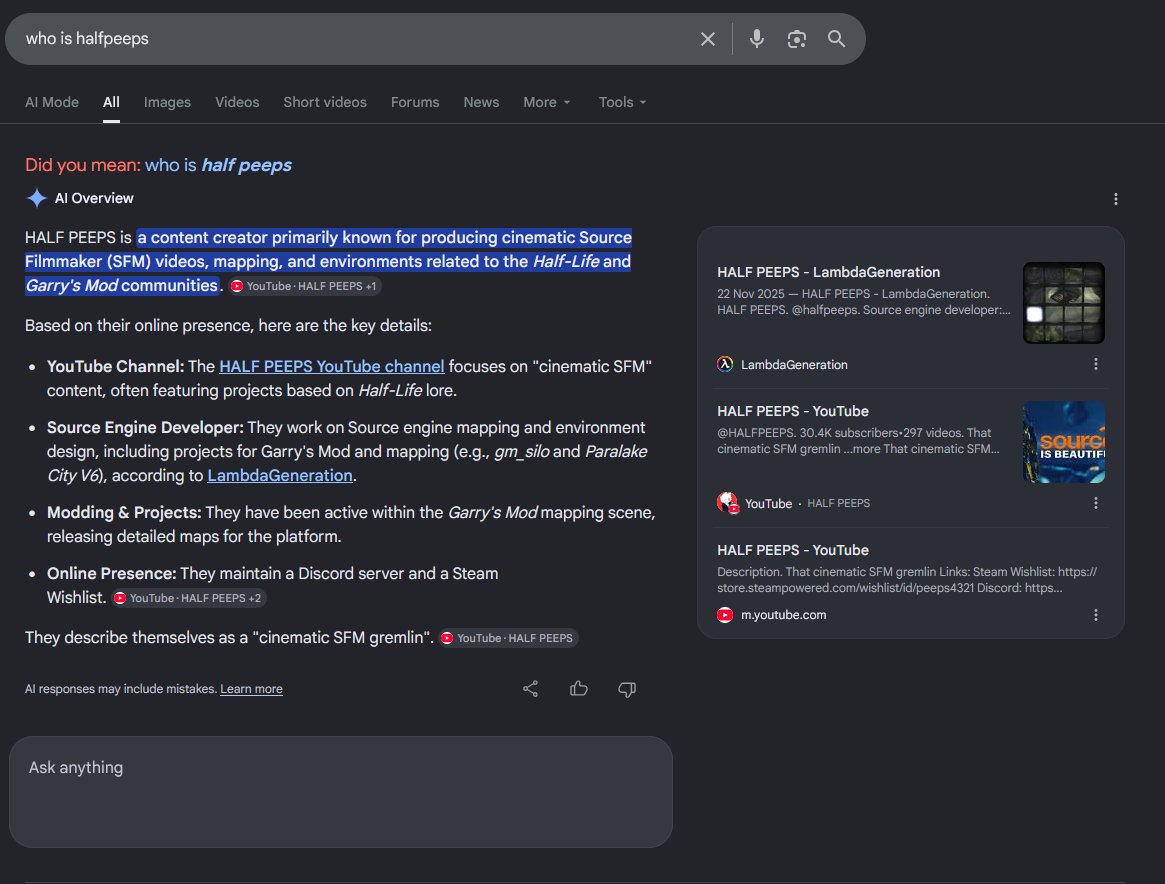
Task: Click into the Ask anything box
Action: (x=341, y=792)
